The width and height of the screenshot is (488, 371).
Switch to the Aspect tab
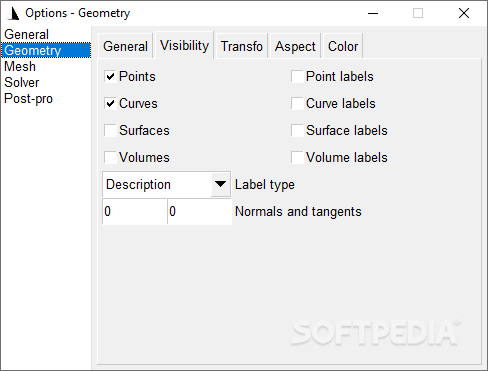pyautogui.click(x=295, y=46)
